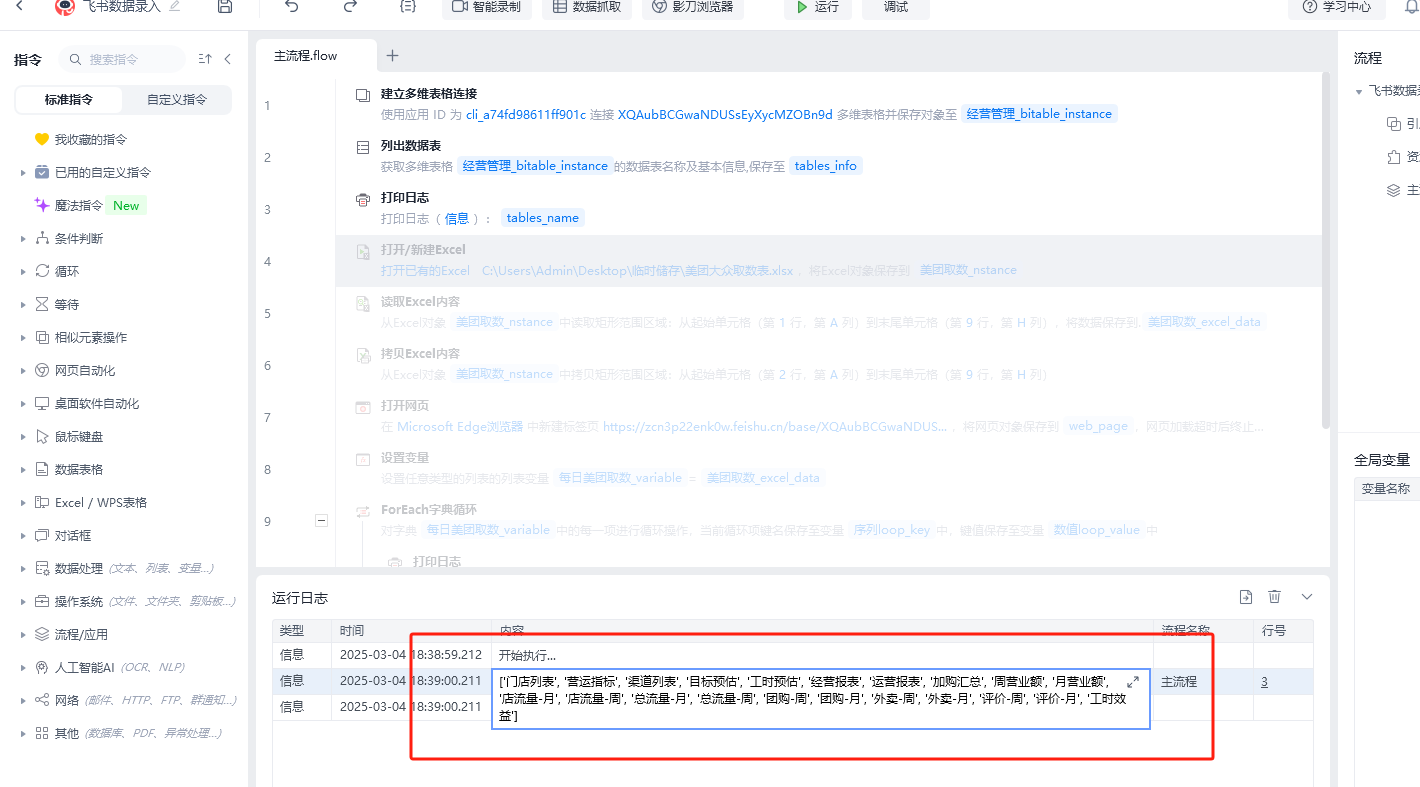Screen dimensions: 1420x787
Task: Expand the 条件判断 command category
Action: coord(23,239)
